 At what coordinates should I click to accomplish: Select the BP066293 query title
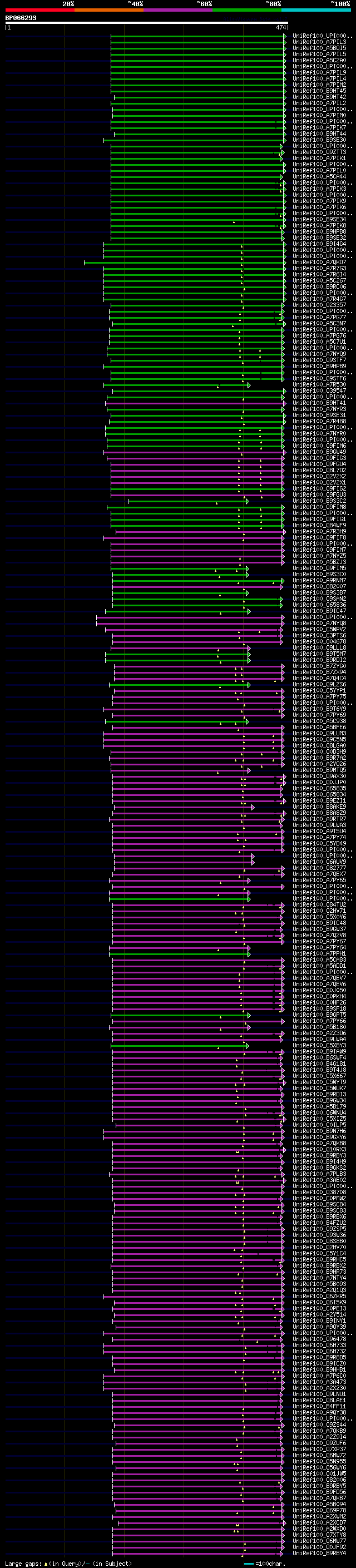point(21,18)
